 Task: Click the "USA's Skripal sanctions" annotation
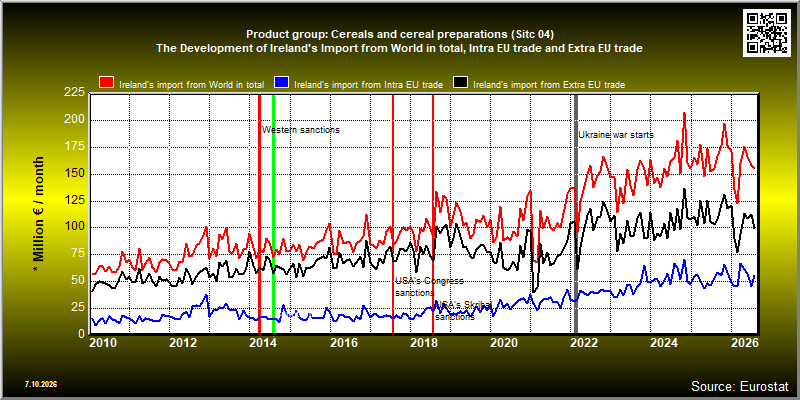(463, 310)
